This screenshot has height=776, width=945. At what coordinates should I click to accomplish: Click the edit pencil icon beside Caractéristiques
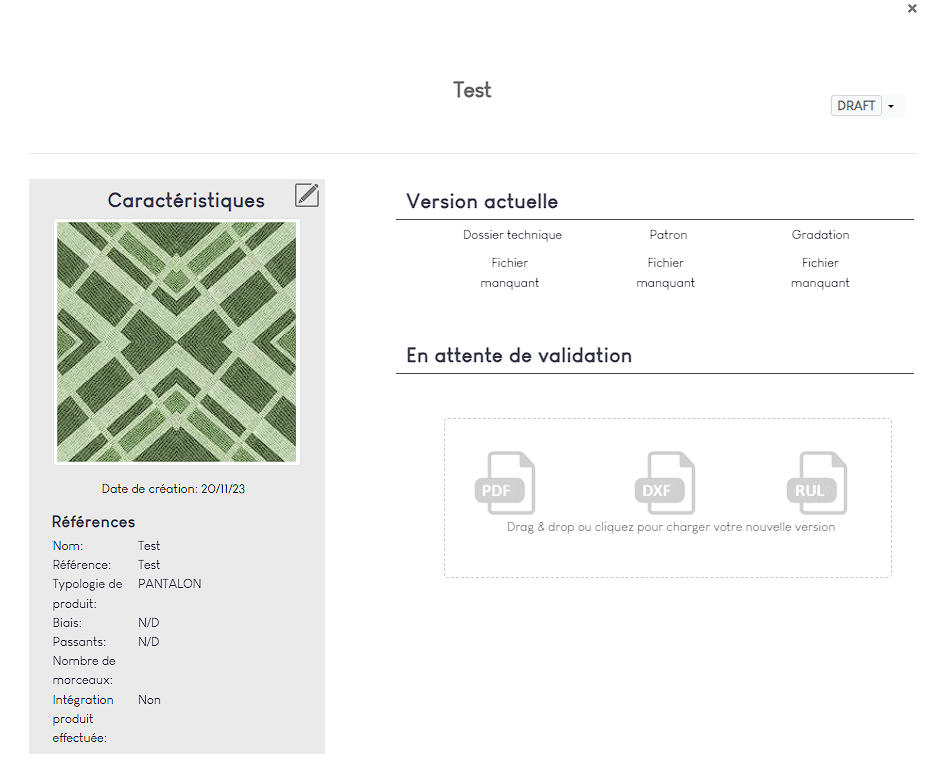(307, 195)
